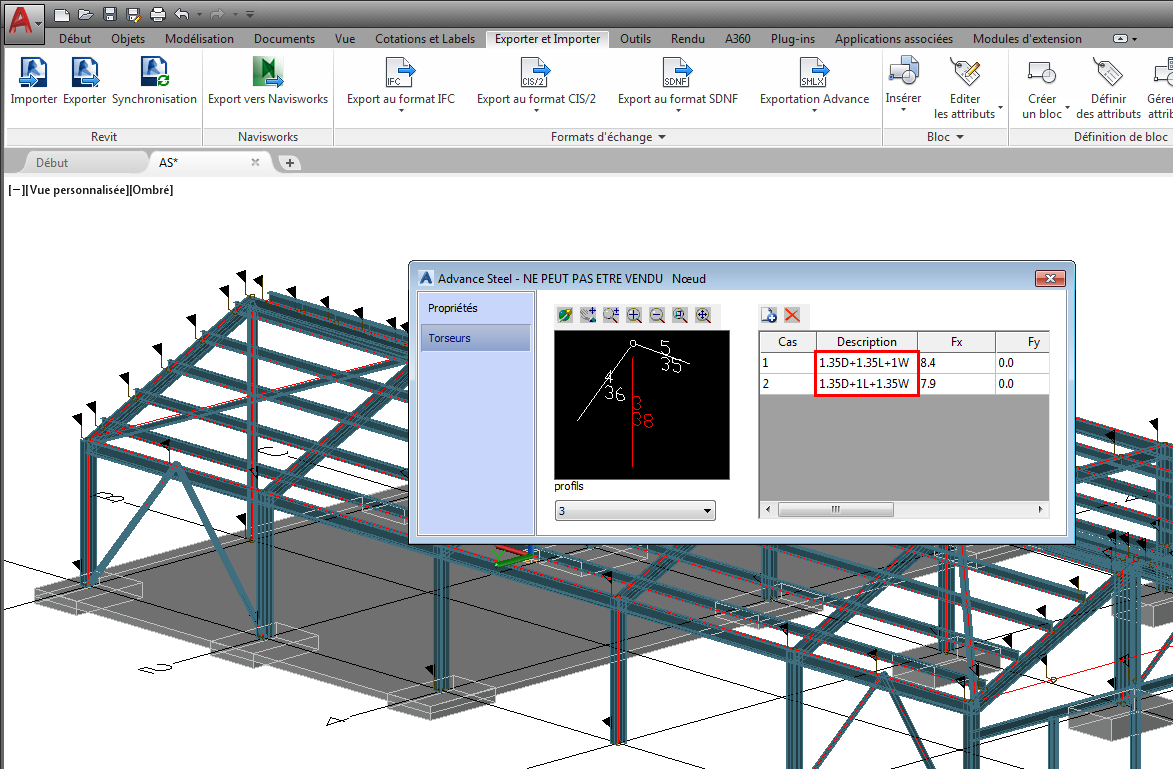Viewport: 1173px width, 769px height.
Task: Expand the Exportation Advance dropdown arrow
Action: [815, 111]
